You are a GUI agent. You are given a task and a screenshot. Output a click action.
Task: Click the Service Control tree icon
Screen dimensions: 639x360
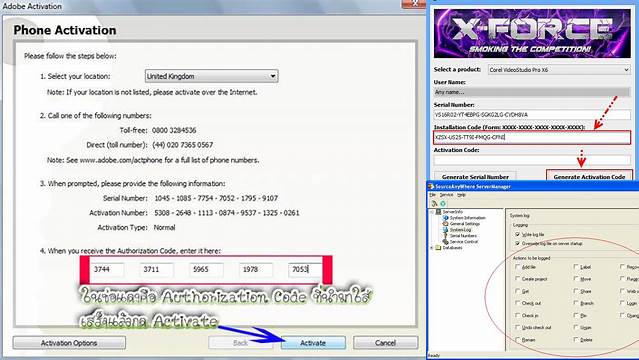click(x=445, y=242)
